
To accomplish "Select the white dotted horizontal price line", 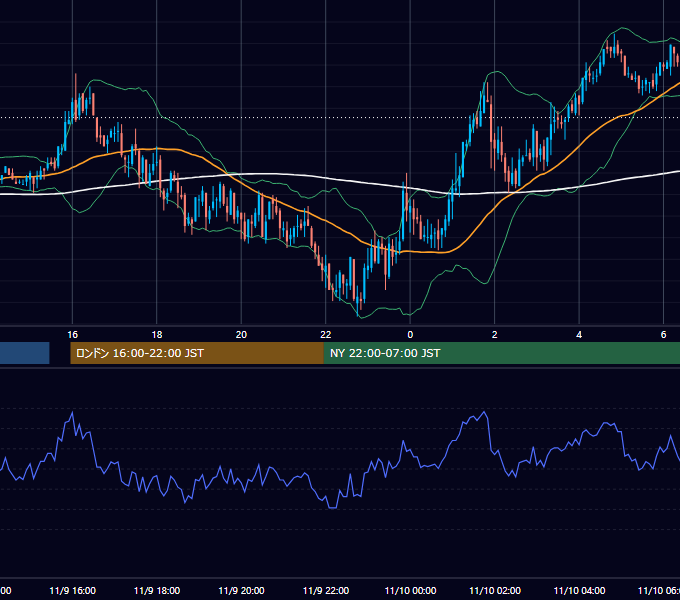I will tap(340, 117).
